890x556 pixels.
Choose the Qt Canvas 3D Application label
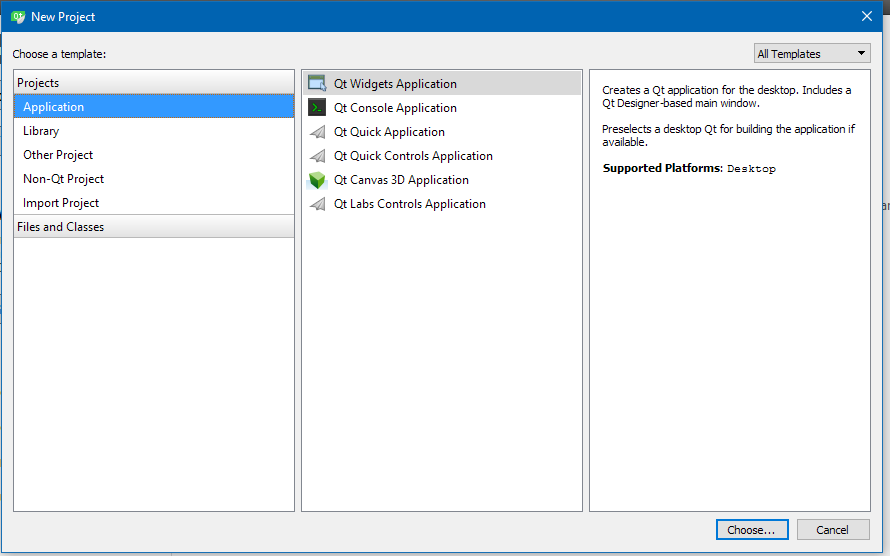coord(401,180)
